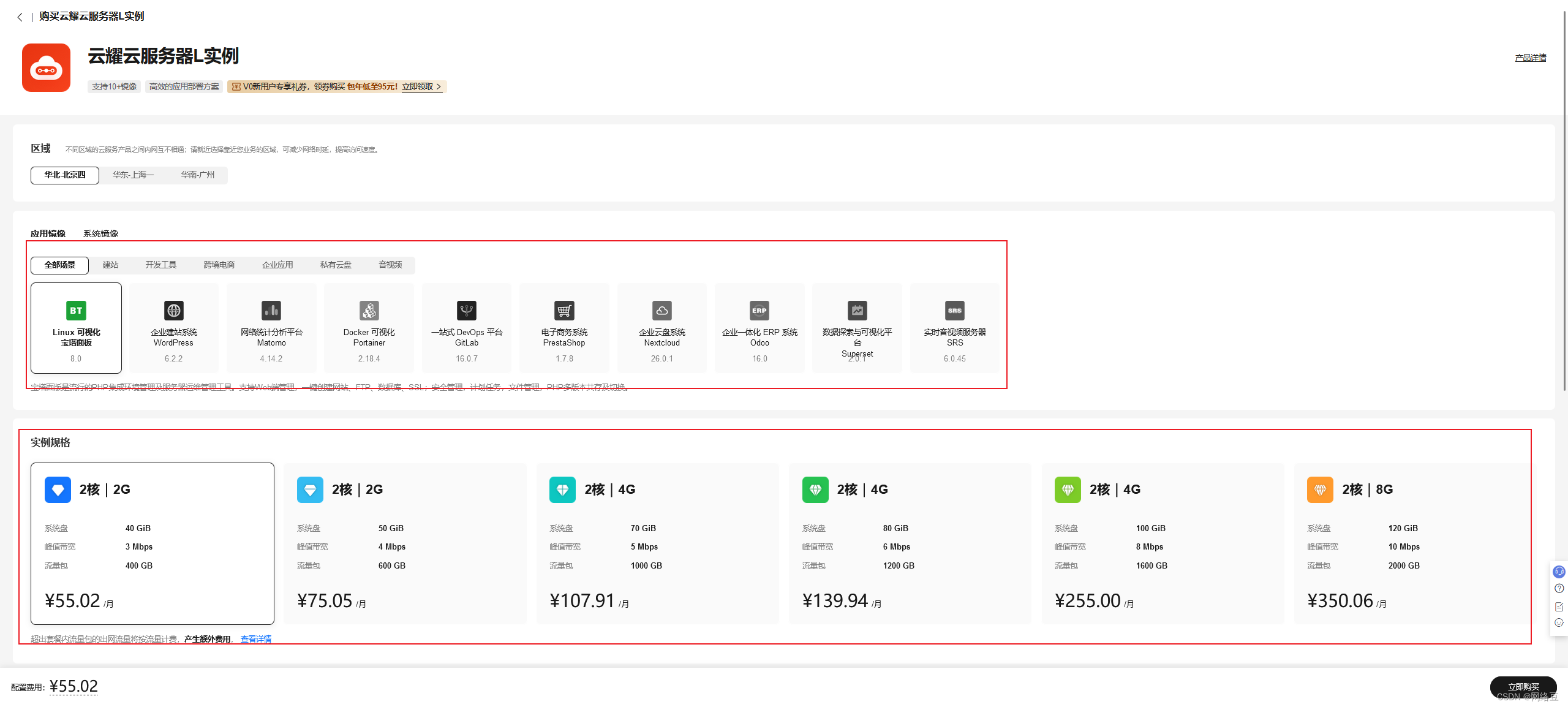Open the 产品详情 link
This screenshot has height=707, width=1568.
pyautogui.click(x=1530, y=58)
